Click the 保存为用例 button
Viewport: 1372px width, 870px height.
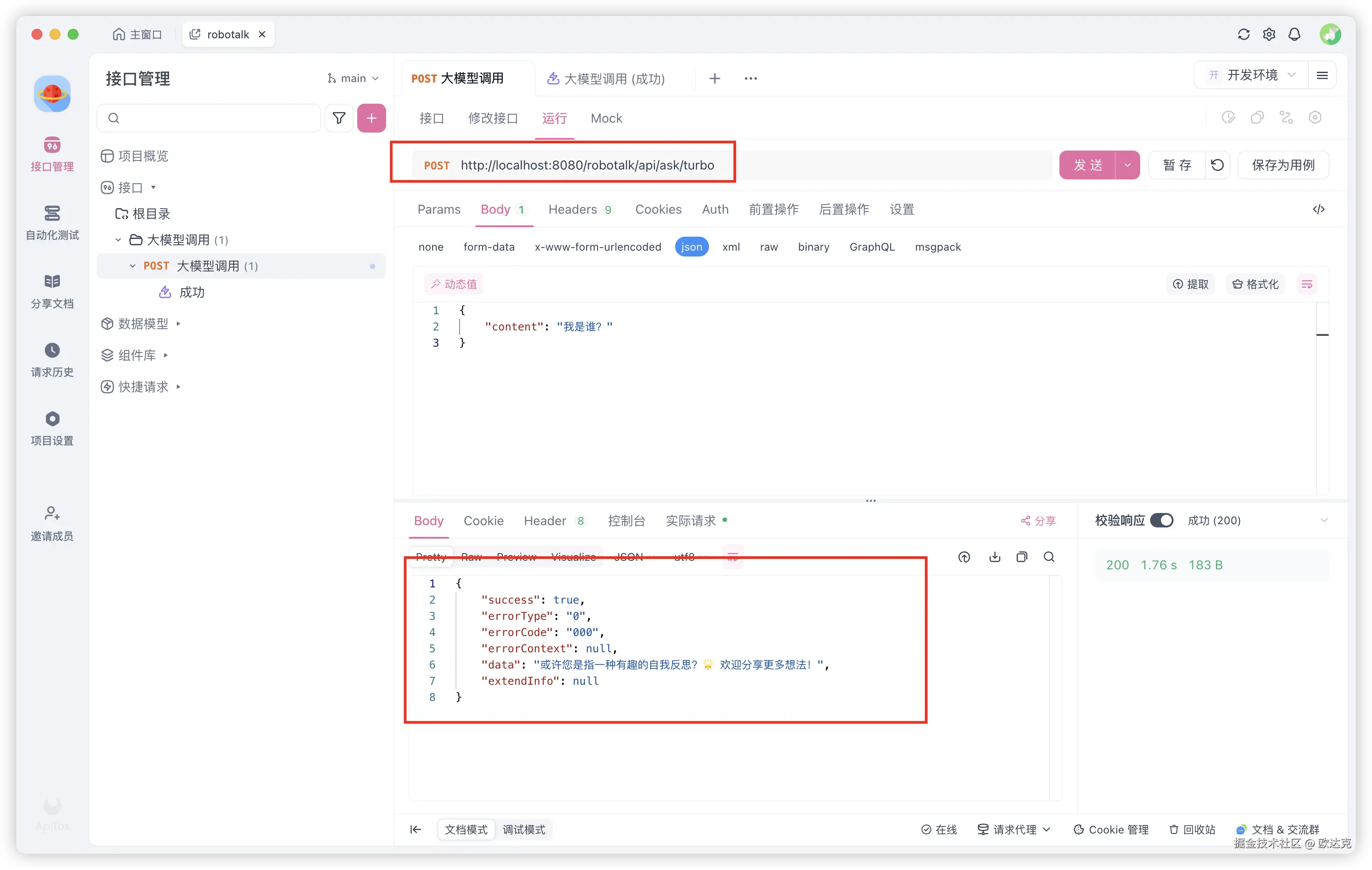[x=1283, y=165]
